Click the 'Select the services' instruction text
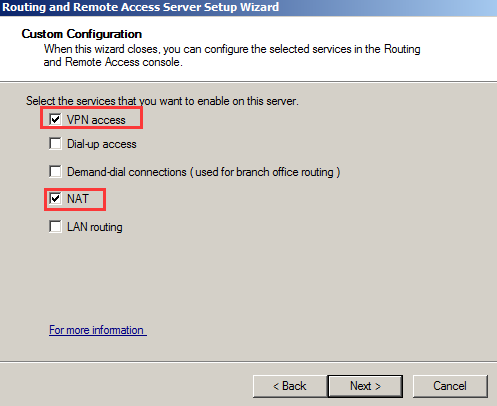This screenshot has width=497, height=406. (162, 101)
